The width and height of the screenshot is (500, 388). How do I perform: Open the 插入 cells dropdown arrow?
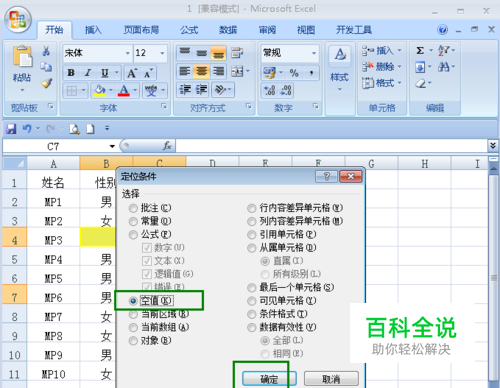(x=400, y=51)
